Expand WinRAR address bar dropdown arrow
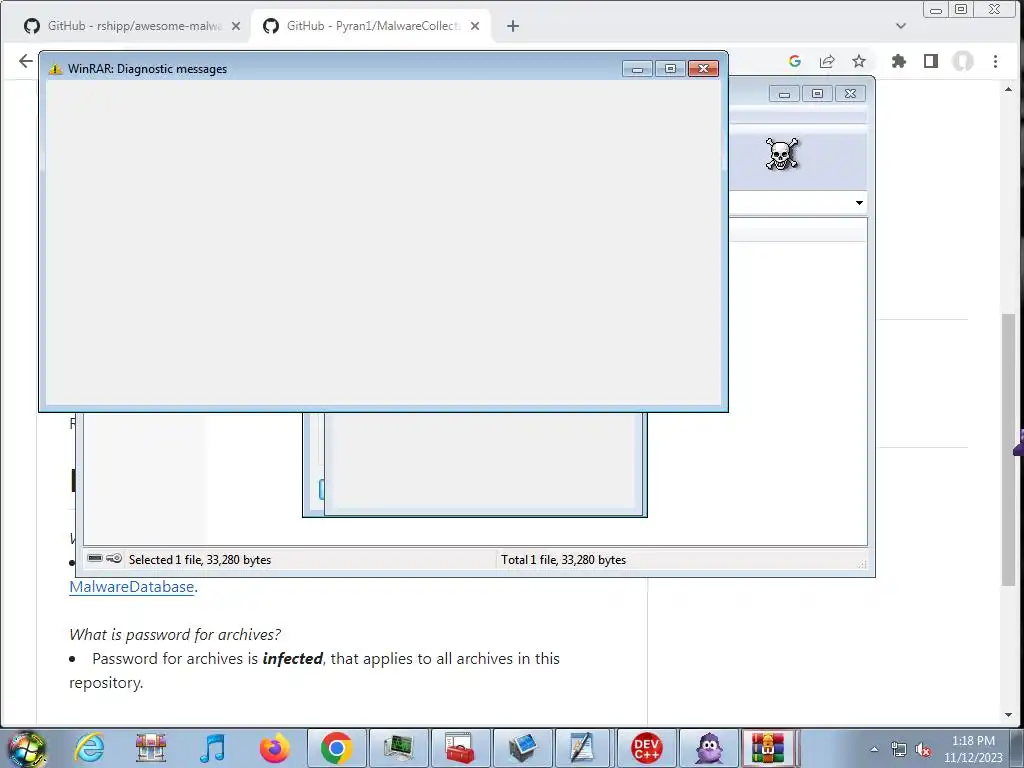This screenshot has width=1024, height=768. click(x=859, y=202)
